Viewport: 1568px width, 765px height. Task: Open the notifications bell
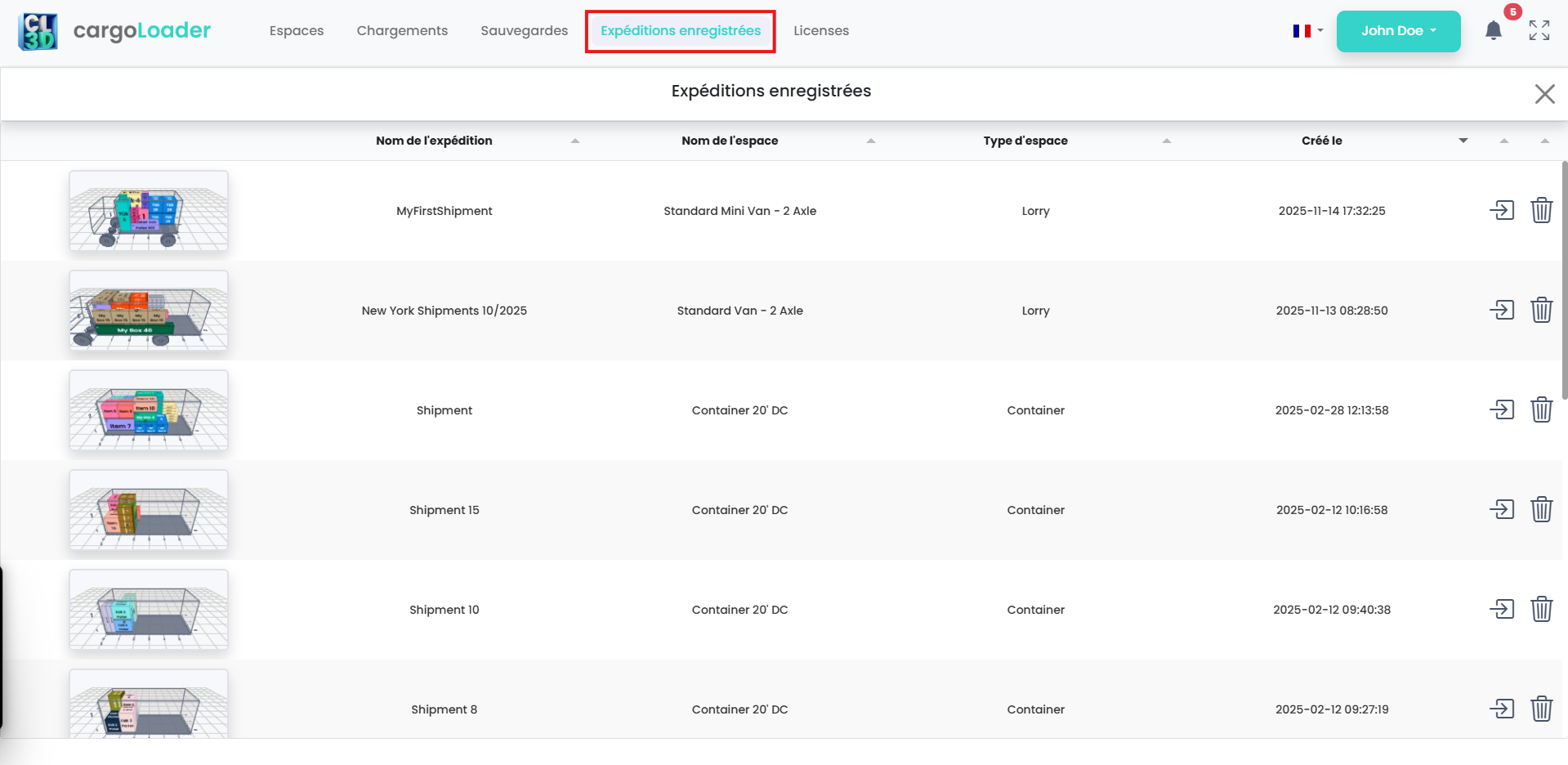click(1493, 31)
